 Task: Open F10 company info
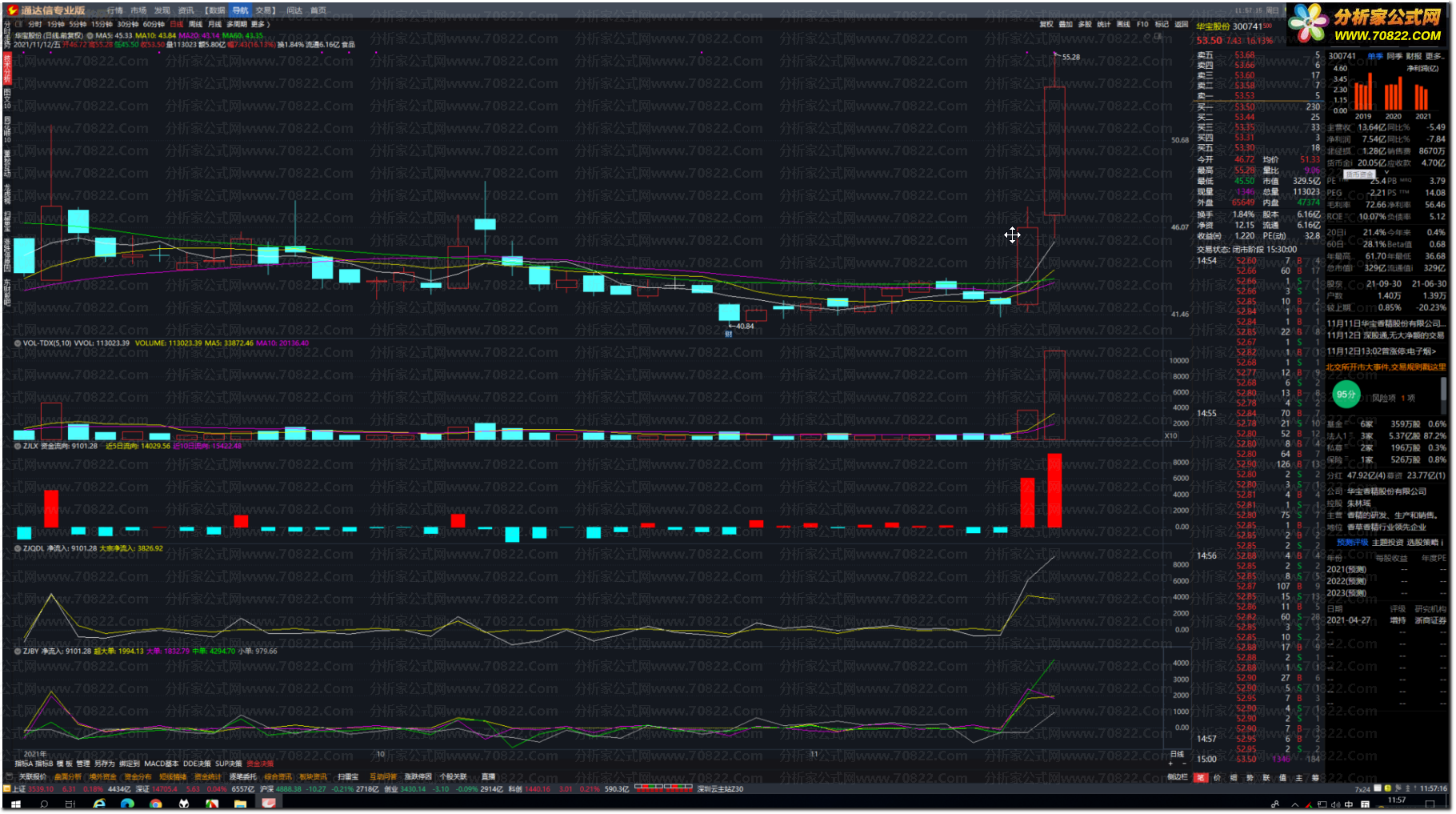(1142, 24)
